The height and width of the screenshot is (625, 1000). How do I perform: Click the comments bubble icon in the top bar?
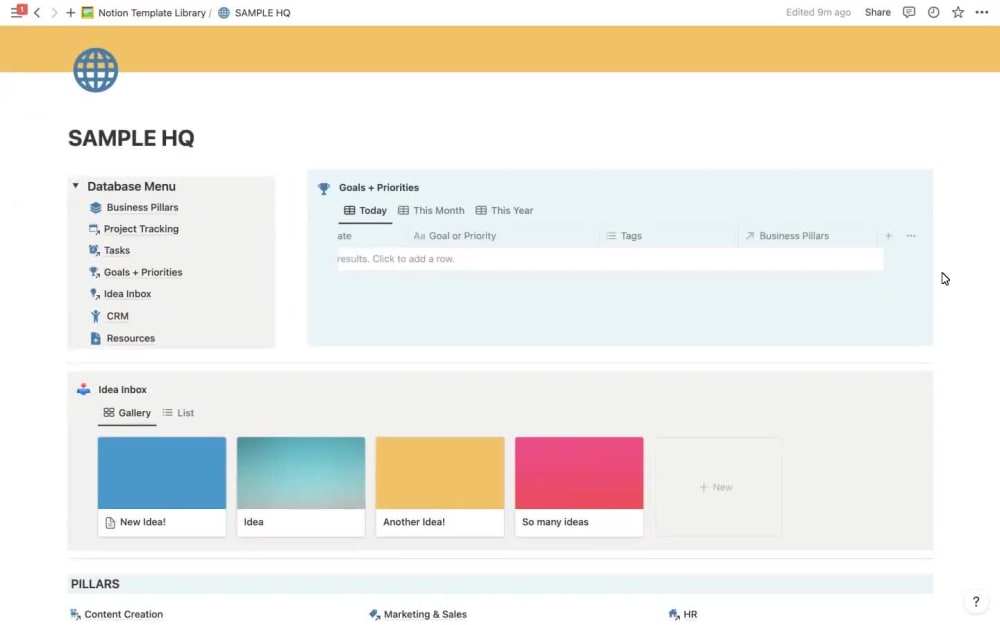pyautogui.click(x=907, y=12)
